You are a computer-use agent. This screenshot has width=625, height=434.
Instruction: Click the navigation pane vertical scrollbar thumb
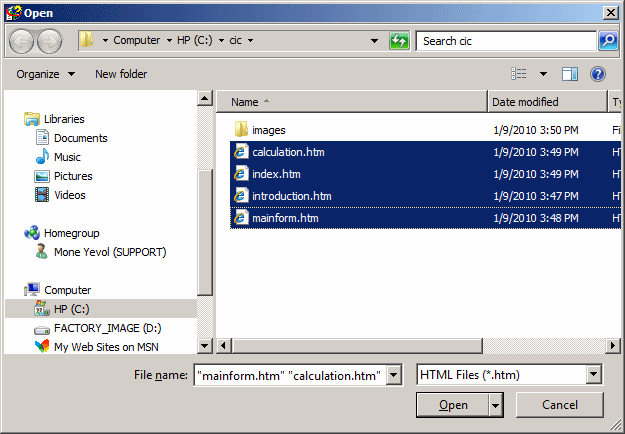coord(205,233)
